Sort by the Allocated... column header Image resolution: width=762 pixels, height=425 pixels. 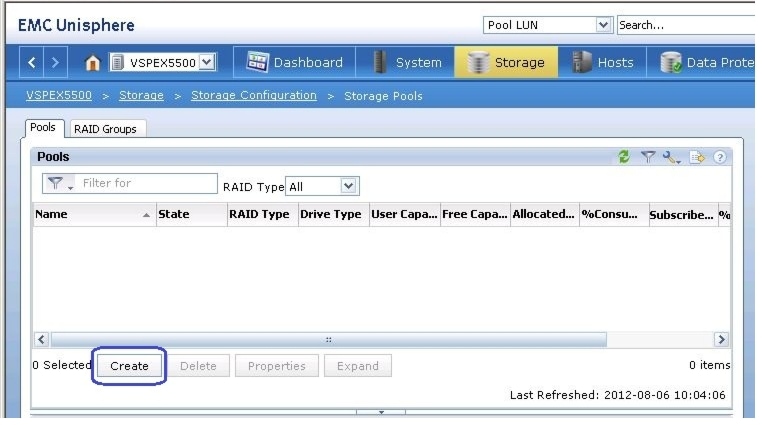545,214
